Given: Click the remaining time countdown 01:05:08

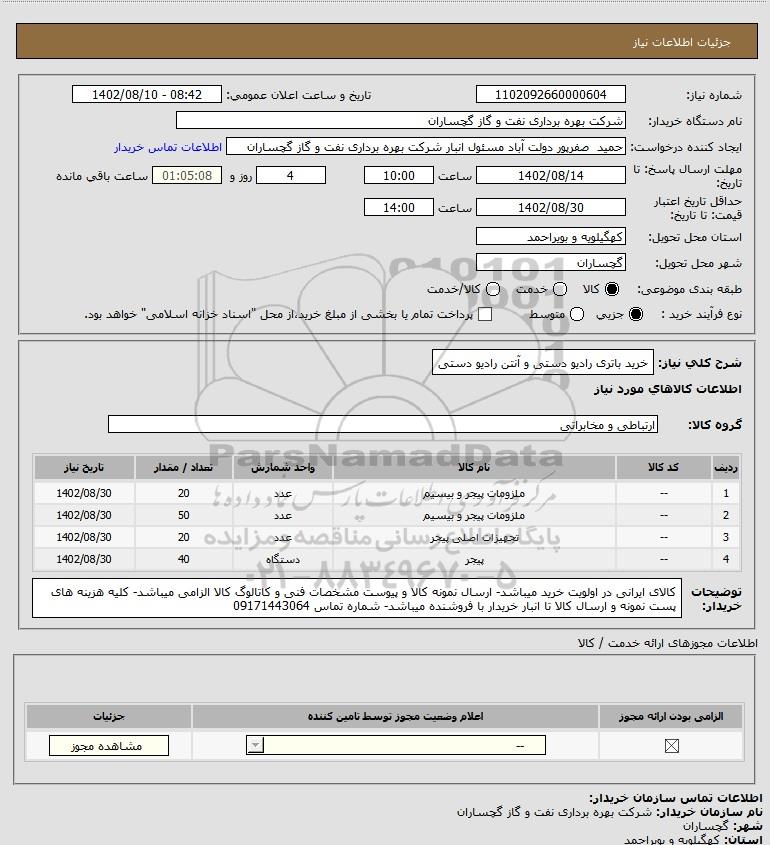Looking at the screenshot, I should [x=187, y=175].
